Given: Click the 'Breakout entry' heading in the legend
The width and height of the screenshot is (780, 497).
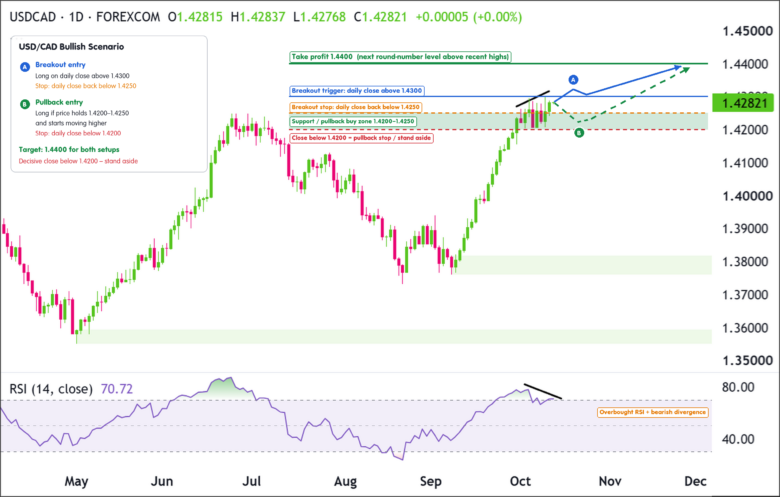Looking at the screenshot, I should click(60, 65).
